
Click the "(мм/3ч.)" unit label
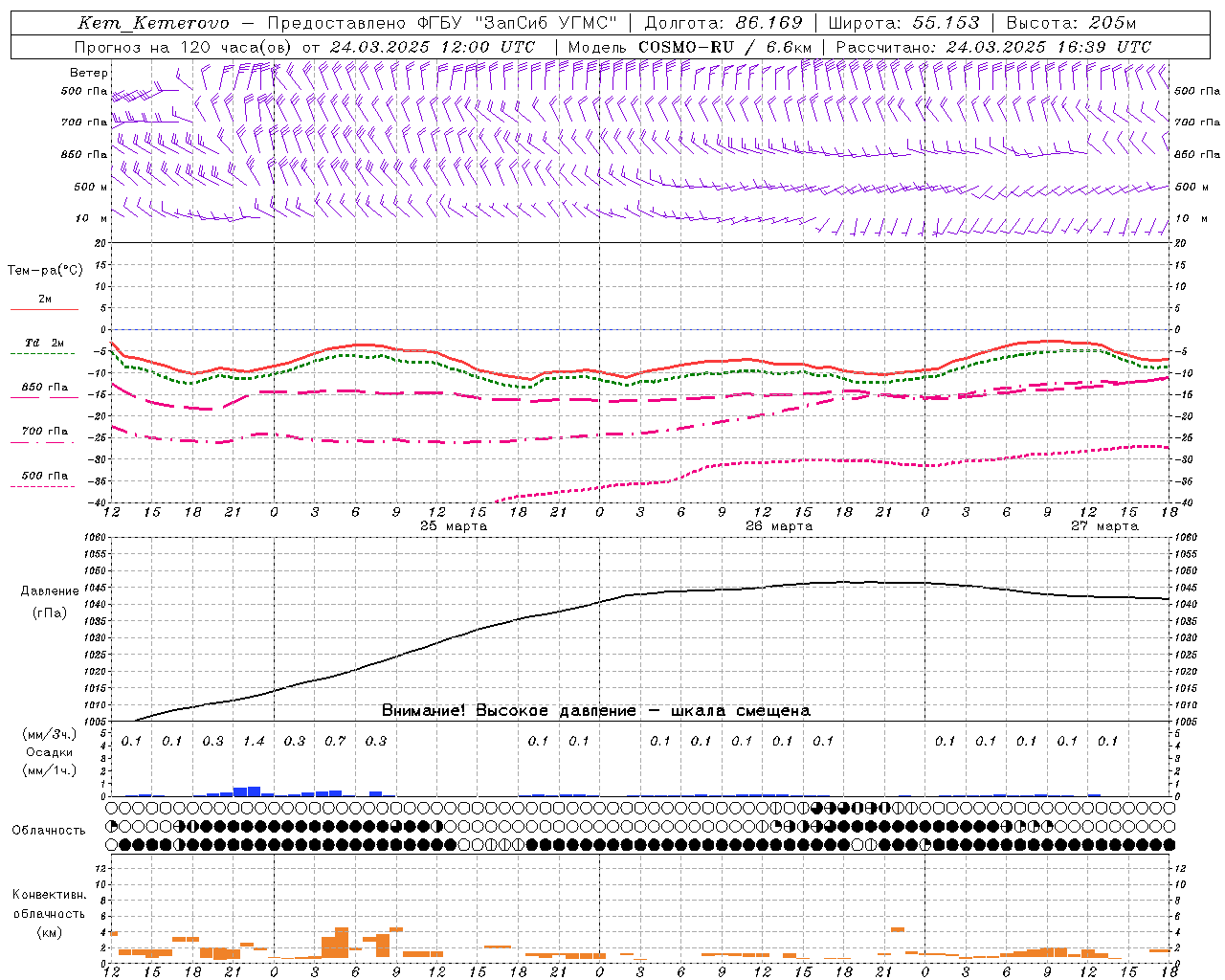(x=50, y=735)
